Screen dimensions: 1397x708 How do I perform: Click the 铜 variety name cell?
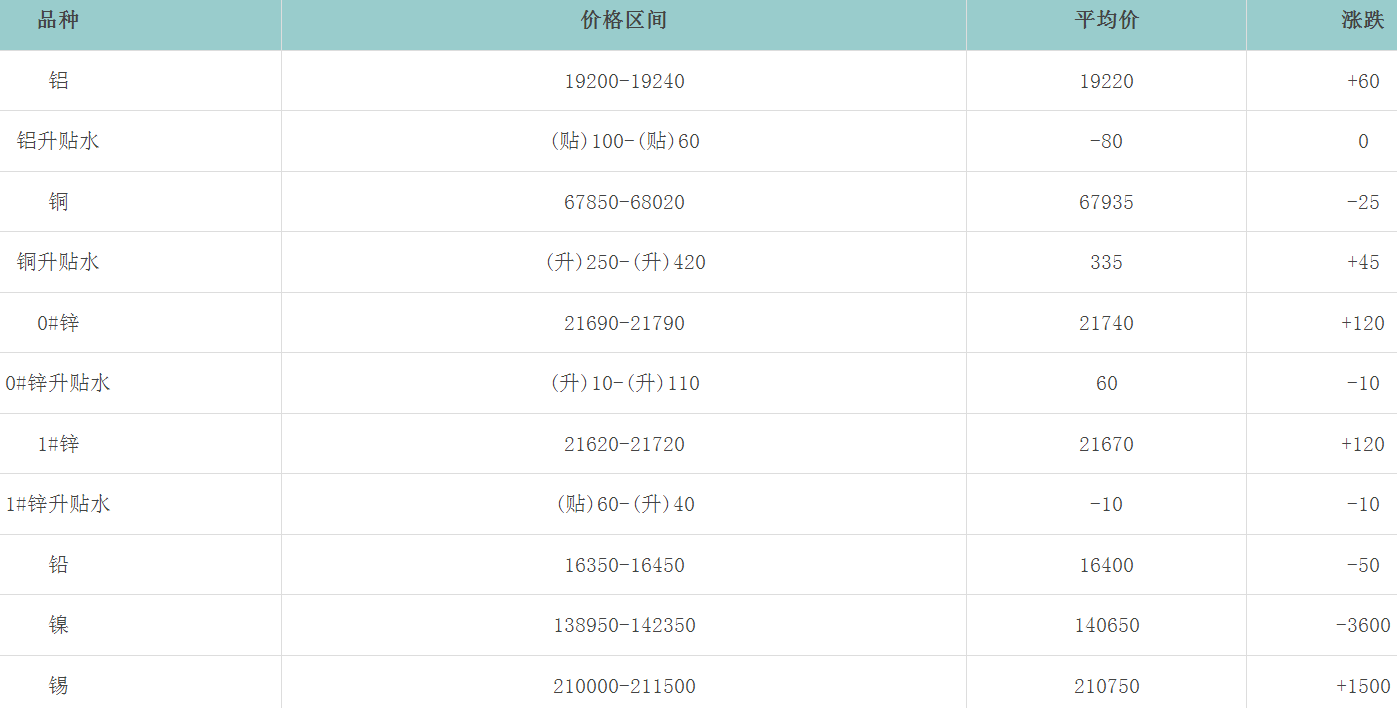click(x=59, y=202)
